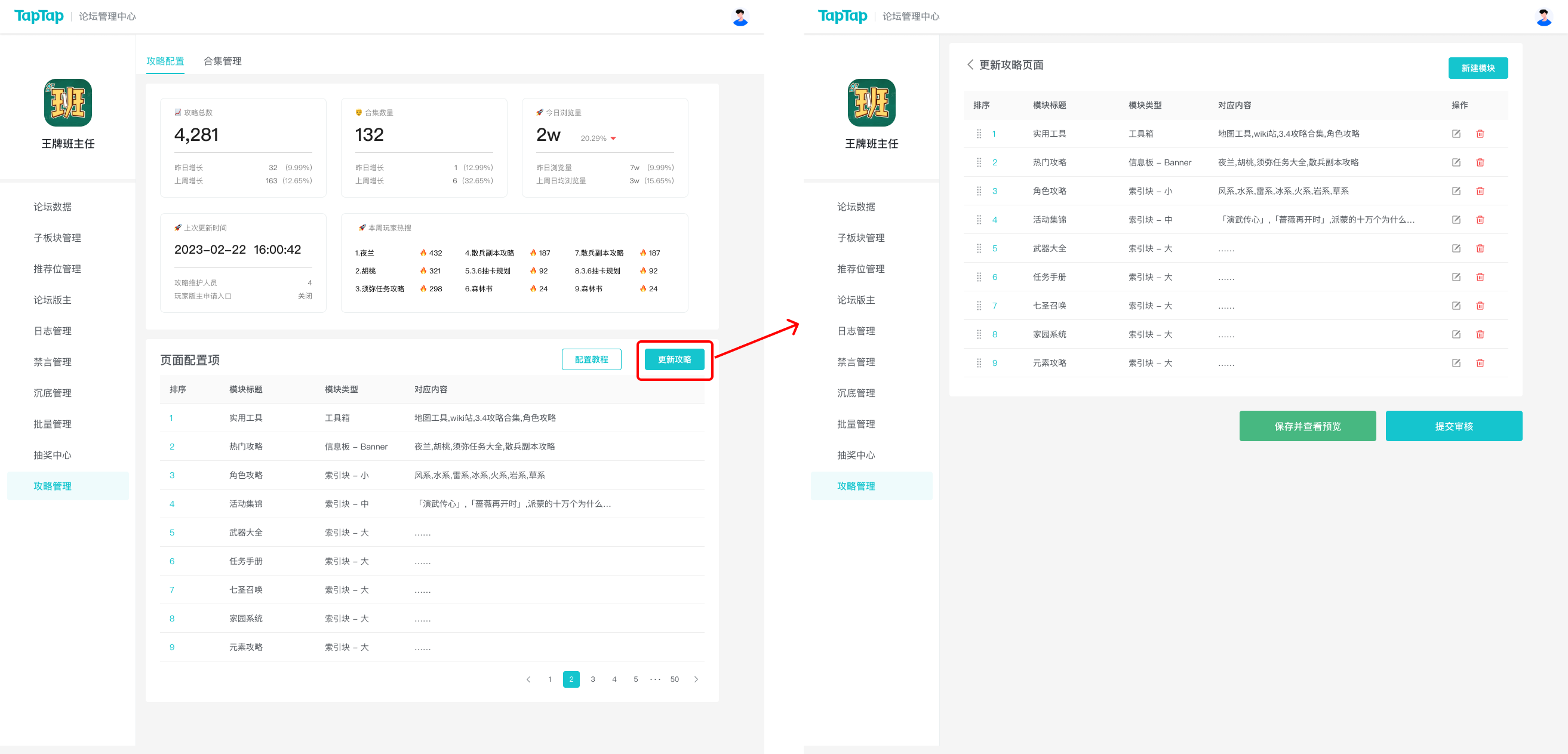Delete the 热门攻略 module row

click(1480, 162)
